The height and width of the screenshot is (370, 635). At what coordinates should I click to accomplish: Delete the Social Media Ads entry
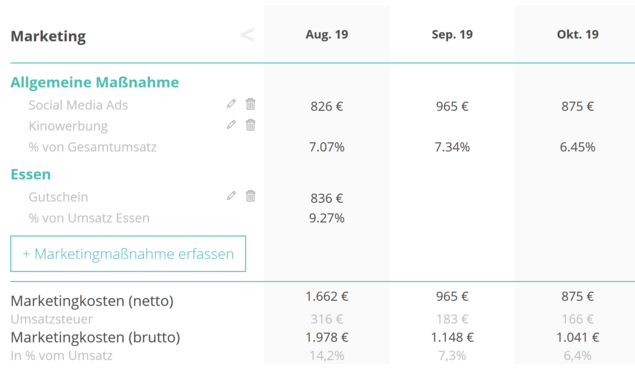pos(251,104)
